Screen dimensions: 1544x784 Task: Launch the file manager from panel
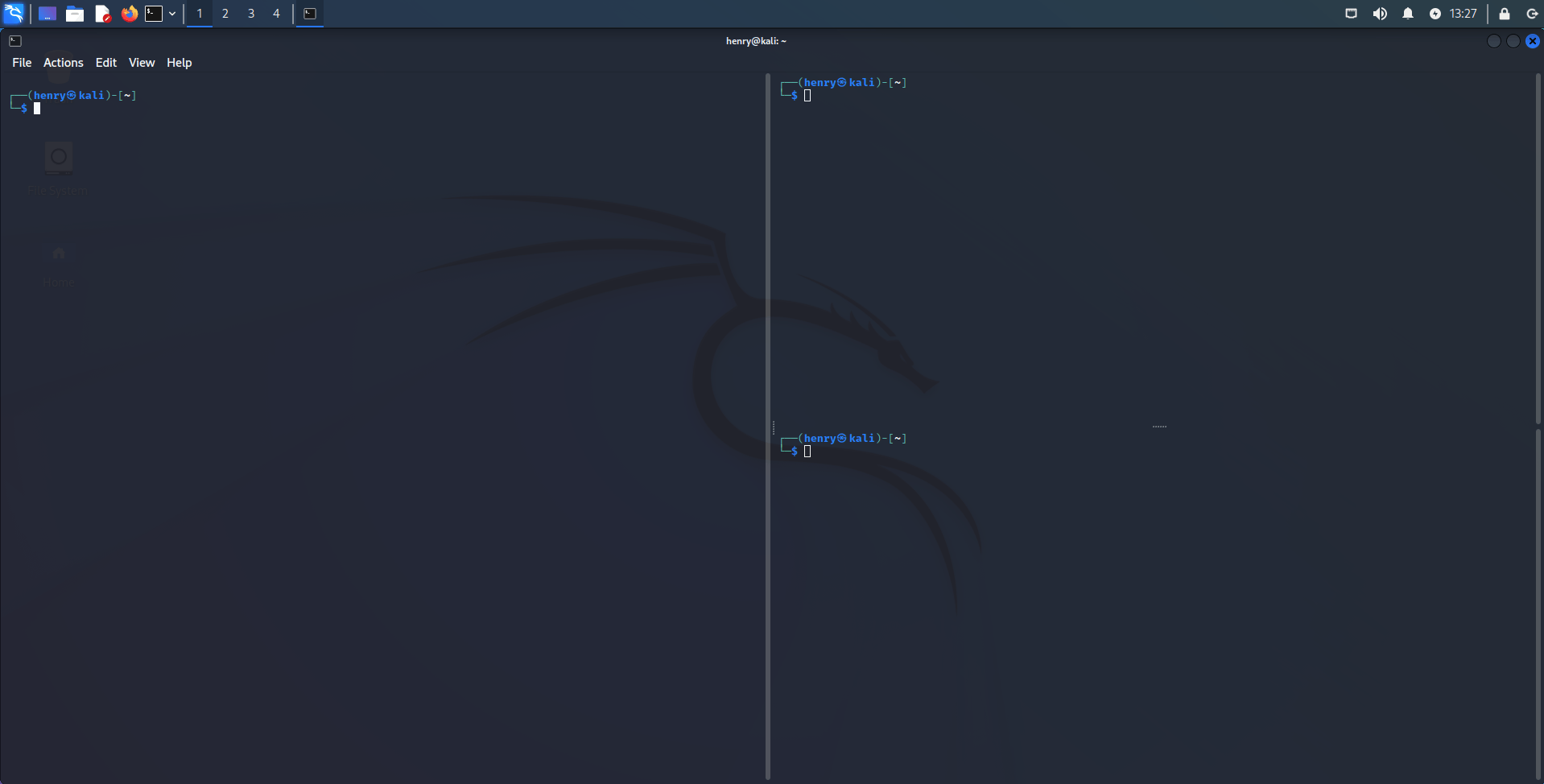tap(75, 14)
